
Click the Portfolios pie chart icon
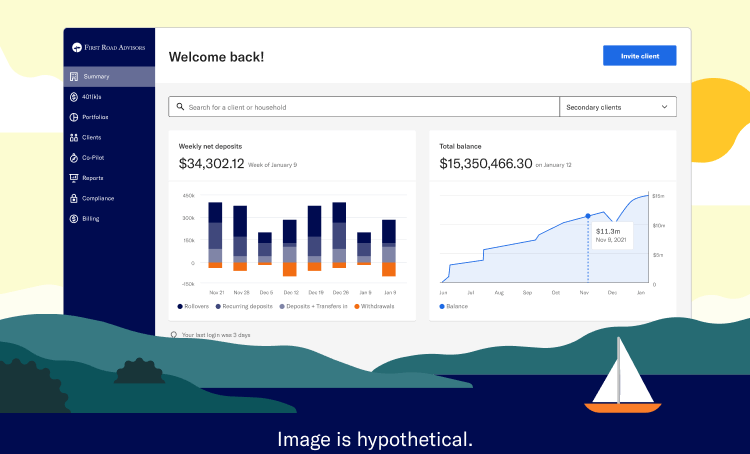pos(74,117)
